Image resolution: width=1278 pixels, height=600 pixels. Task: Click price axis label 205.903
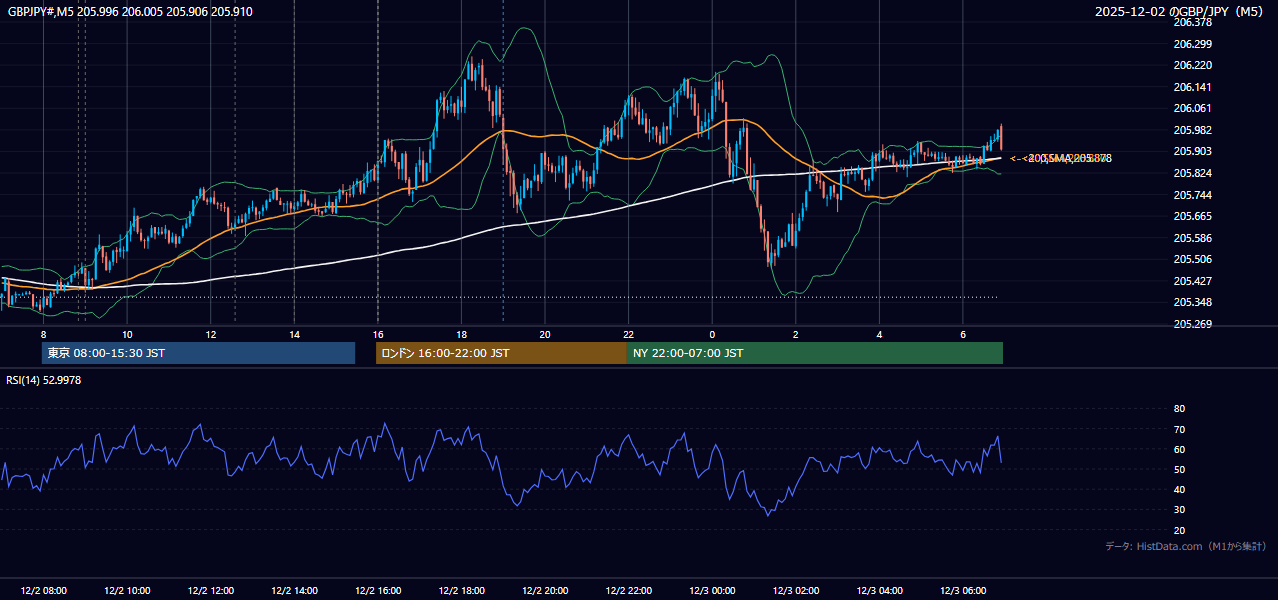click(1192, 151)
